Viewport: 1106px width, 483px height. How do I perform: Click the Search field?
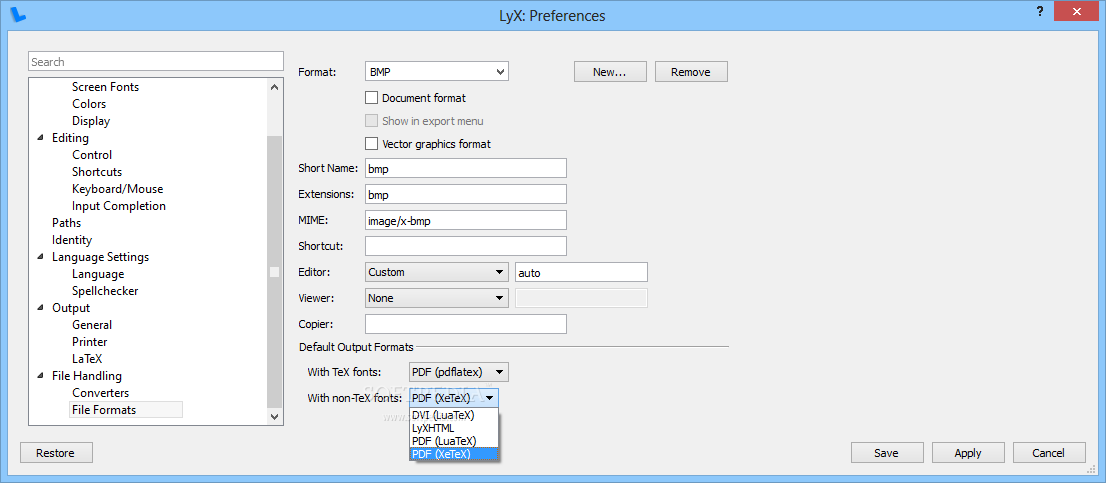click(156, 61)
